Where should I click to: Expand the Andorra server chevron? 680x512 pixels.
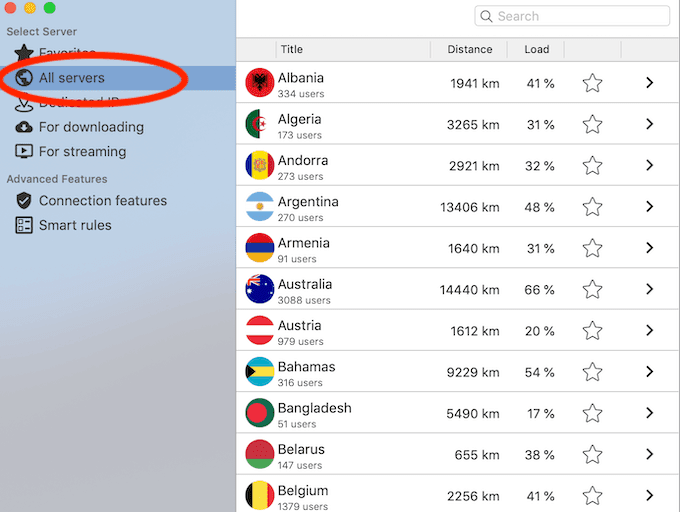[x=649, y=166]
